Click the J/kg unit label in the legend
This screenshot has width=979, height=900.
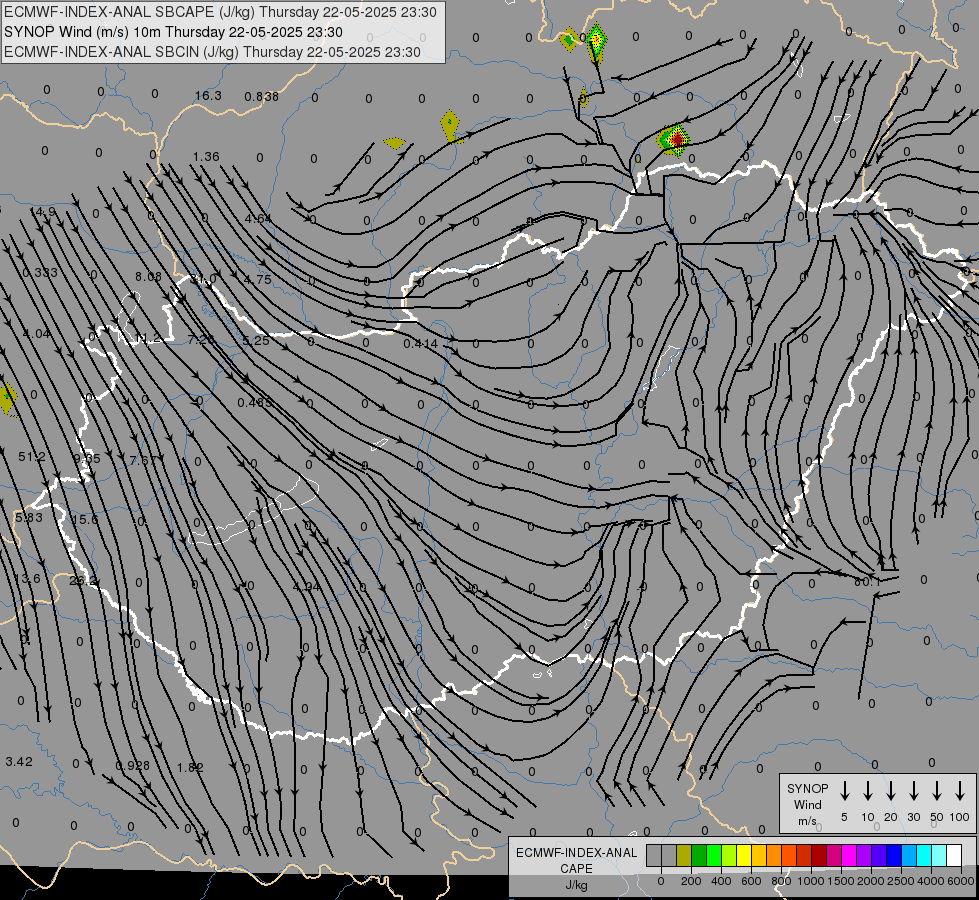576,885
